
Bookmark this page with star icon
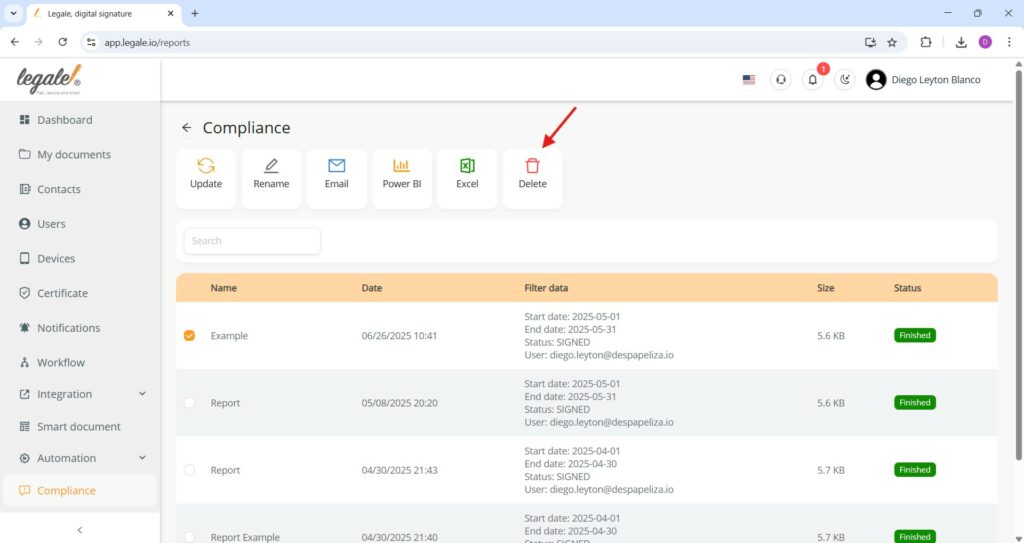[892, 42]
